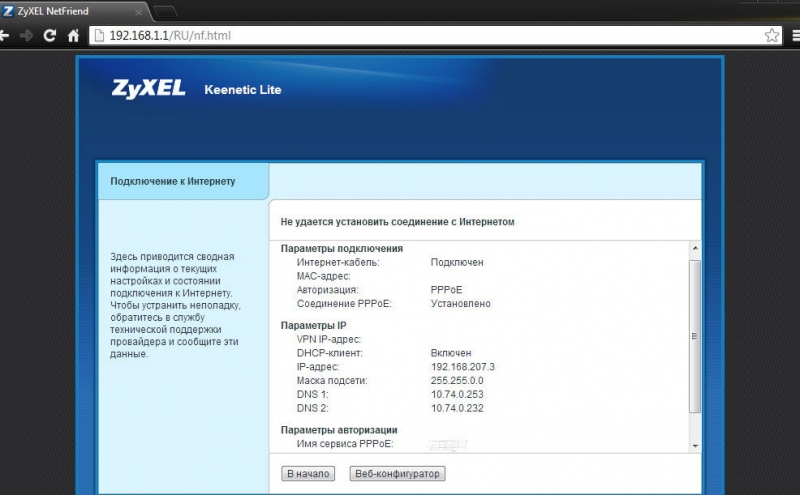The width and height of the screenshot is (800, 495).
Task: Close the ZyXEL NetFriend tab
Action: 138,12
